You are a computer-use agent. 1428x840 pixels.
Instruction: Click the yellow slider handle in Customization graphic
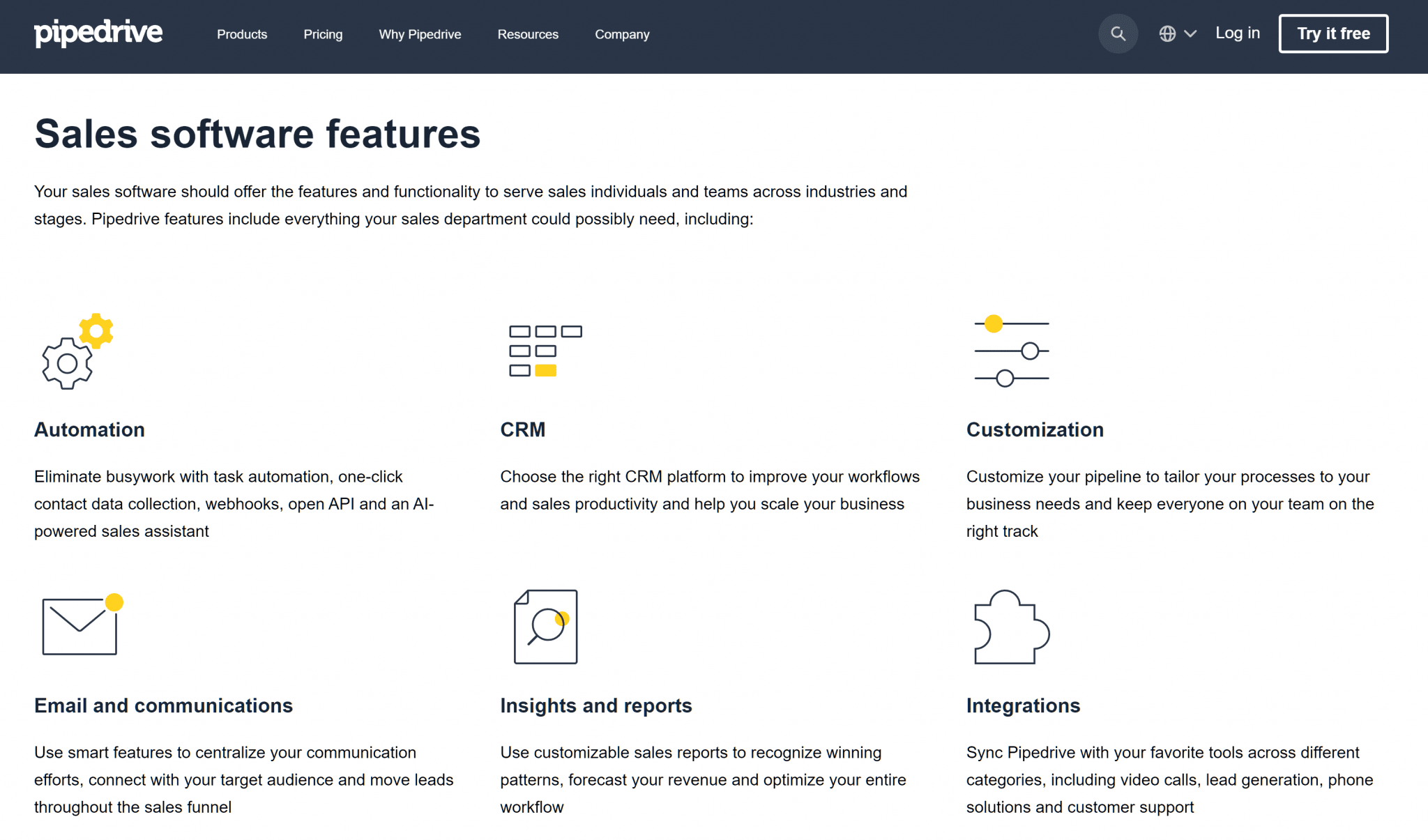pos(993,323)
